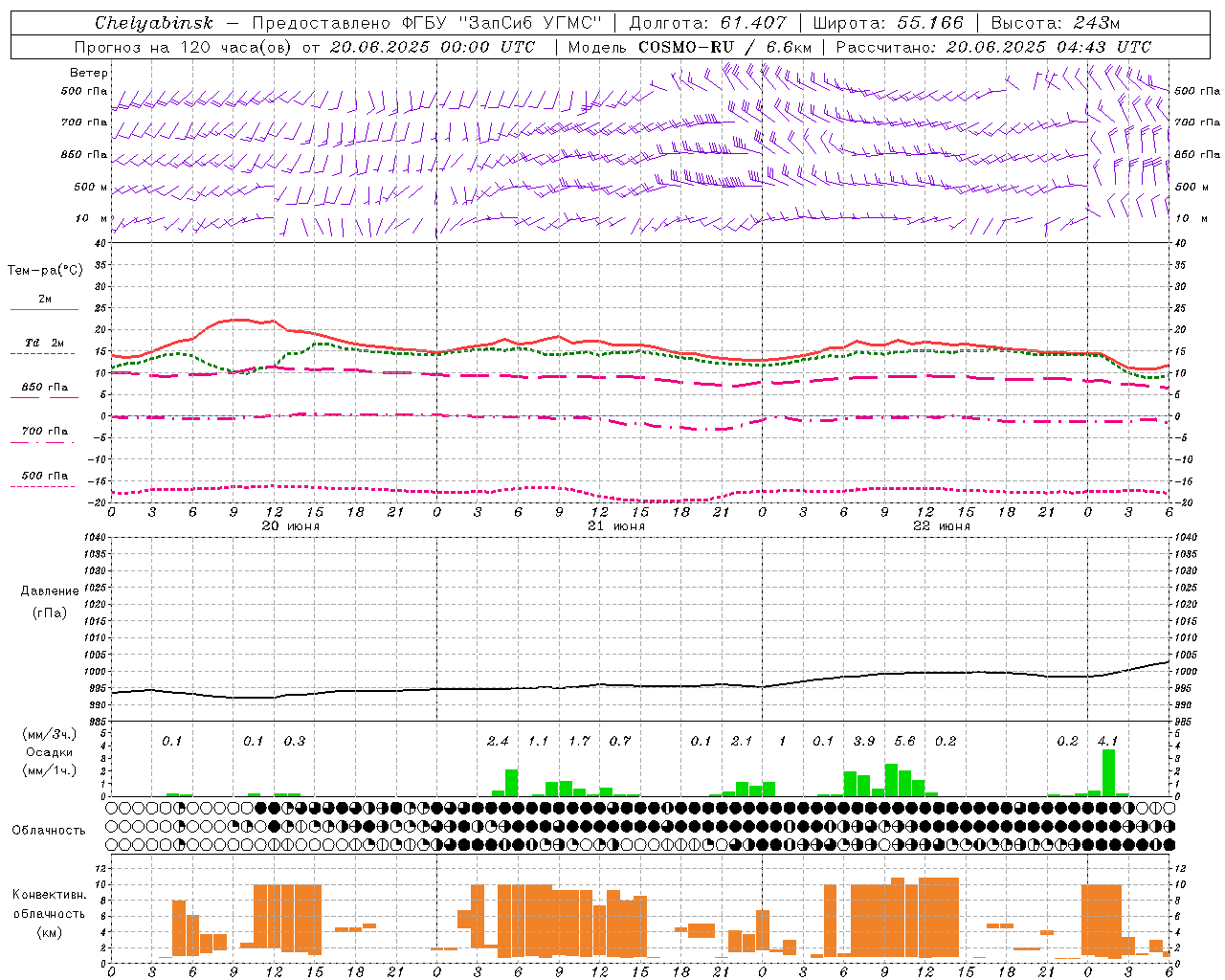Click the 'Осадки' precipitation panel label
The height and width of the screenshot is (980, 1225).
pos(49,752)
